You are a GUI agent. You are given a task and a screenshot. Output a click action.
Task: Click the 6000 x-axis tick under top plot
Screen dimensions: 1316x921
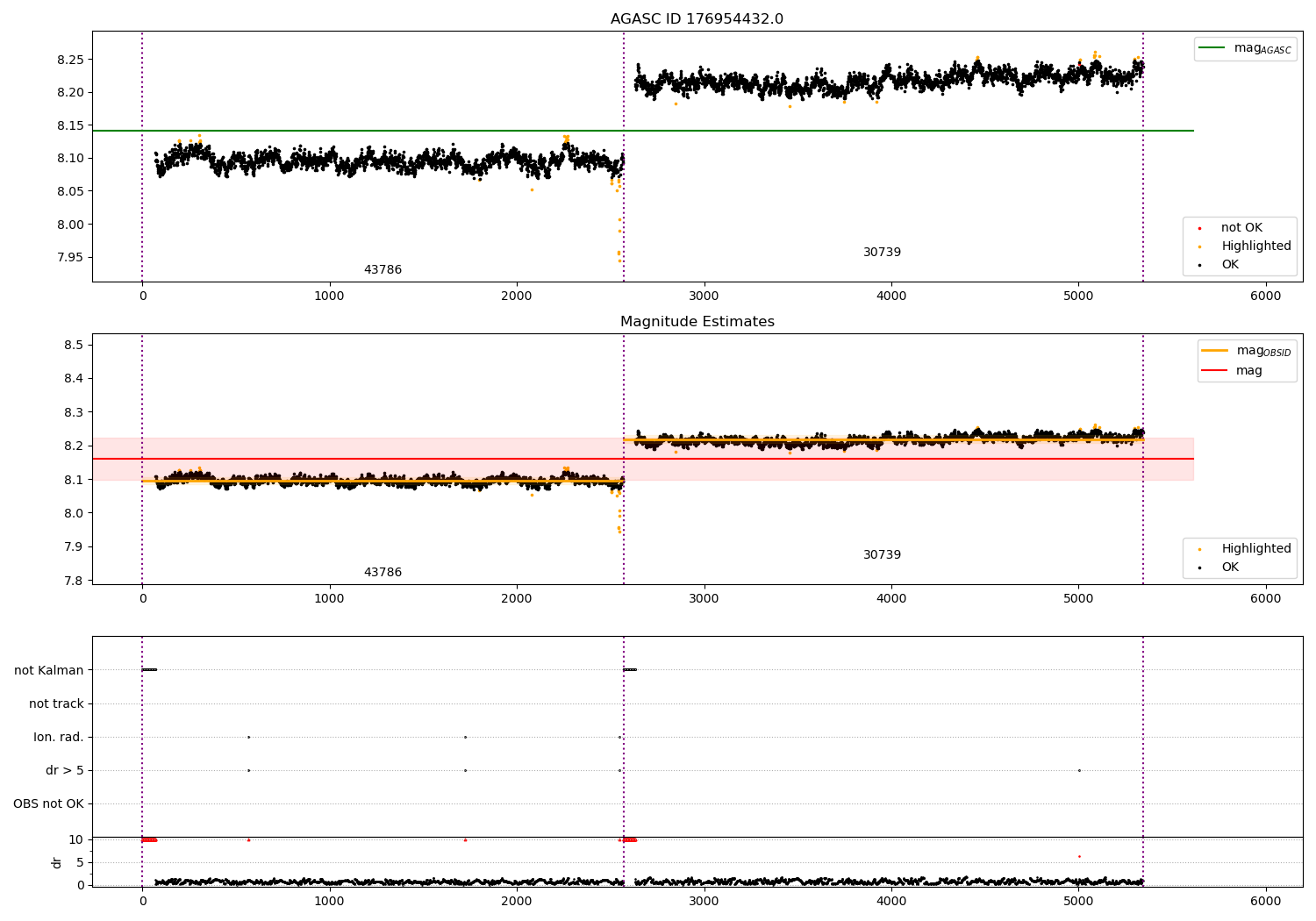point(1265,296)
